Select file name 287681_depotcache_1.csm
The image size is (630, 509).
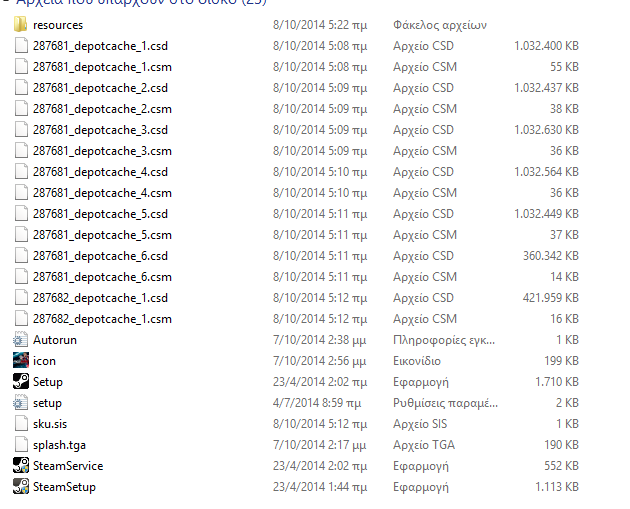(x=102, y=67)
